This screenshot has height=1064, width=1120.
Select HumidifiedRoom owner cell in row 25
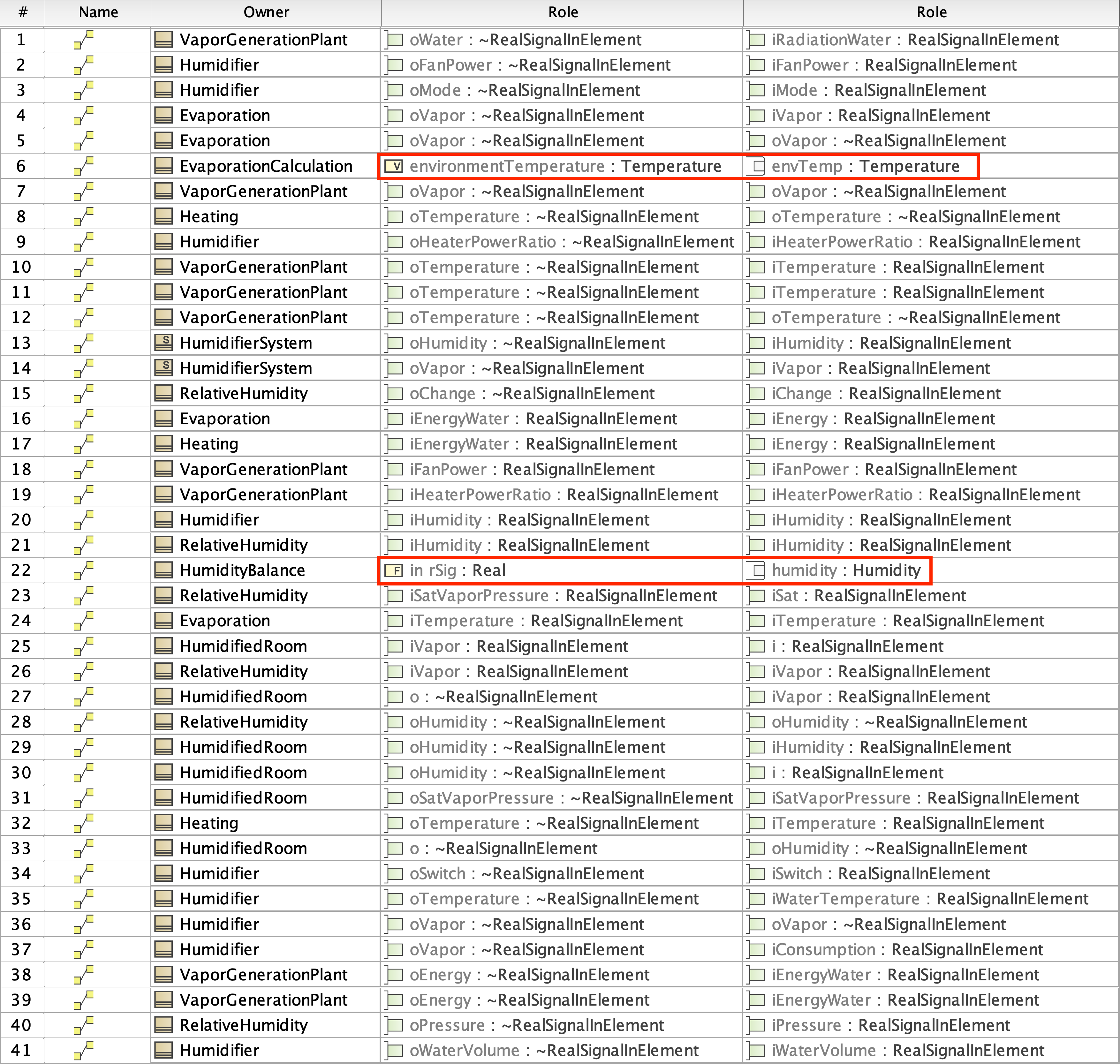[243, 646]
